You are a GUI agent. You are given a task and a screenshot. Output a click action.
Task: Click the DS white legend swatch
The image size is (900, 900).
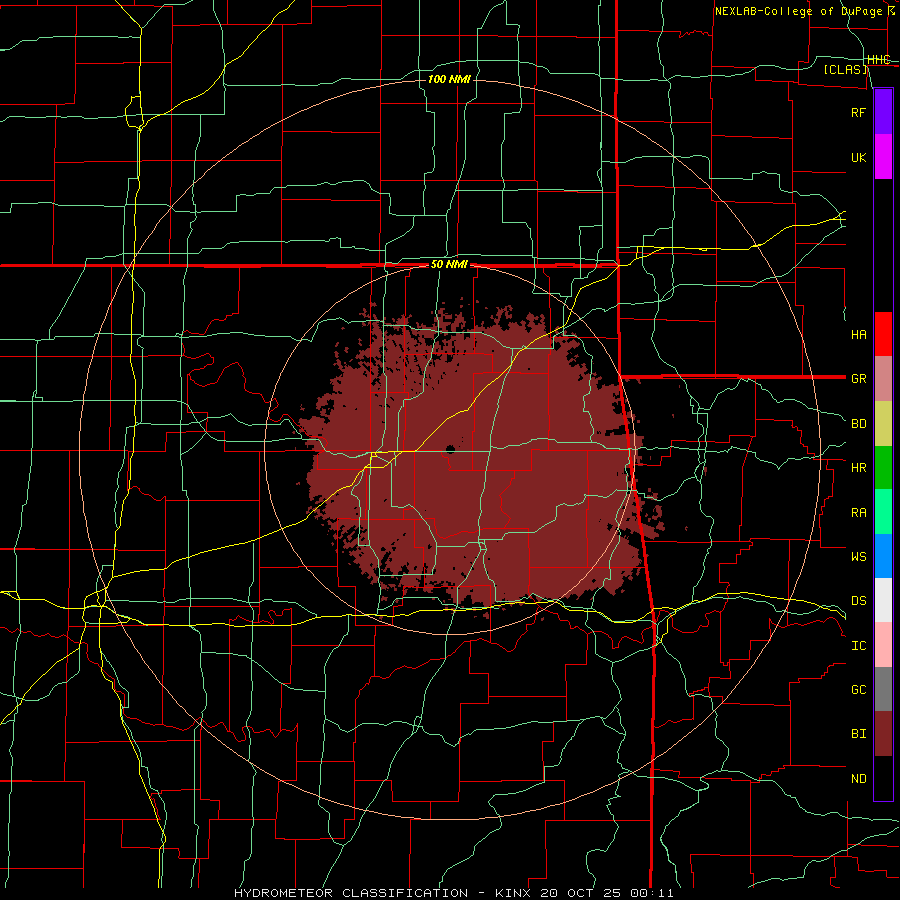coord(883,600)
